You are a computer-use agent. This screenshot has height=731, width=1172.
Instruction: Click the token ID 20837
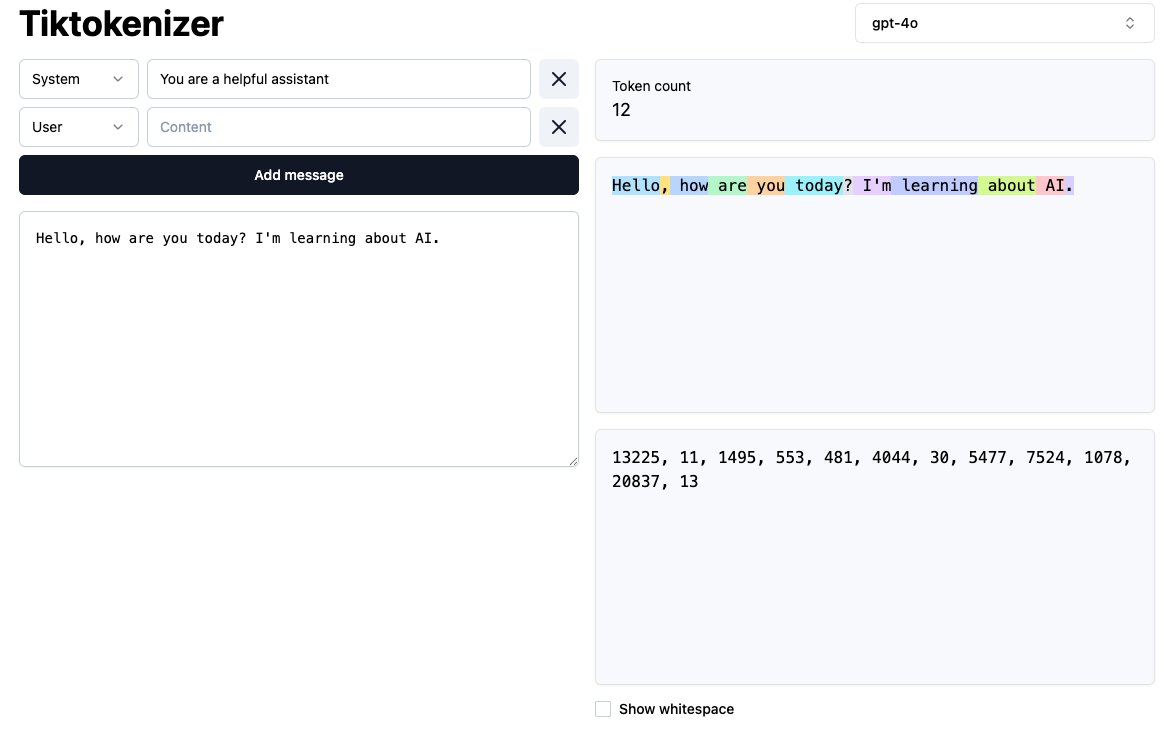(636, 482)
